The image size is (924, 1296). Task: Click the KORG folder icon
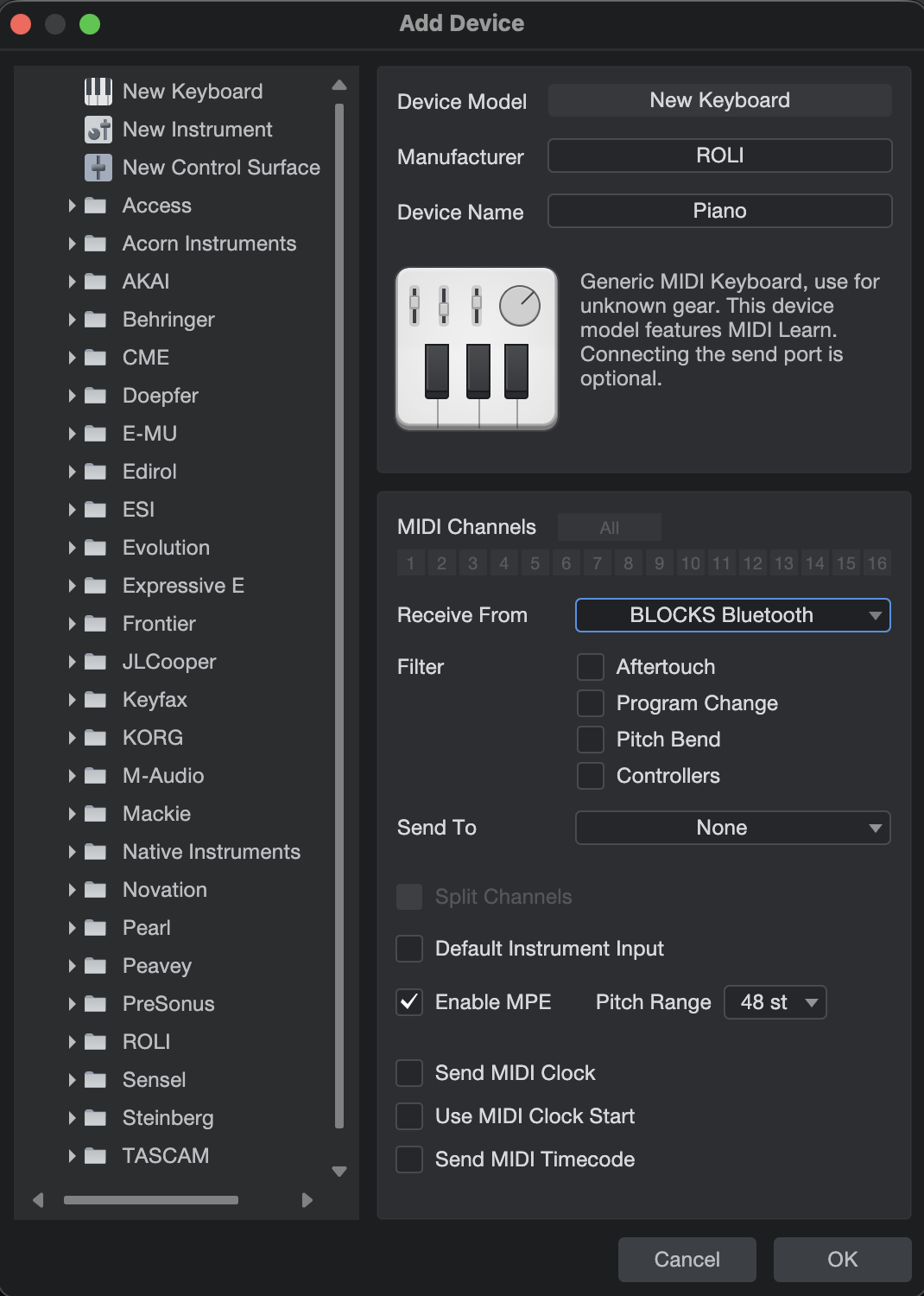[x=95, y=738]
